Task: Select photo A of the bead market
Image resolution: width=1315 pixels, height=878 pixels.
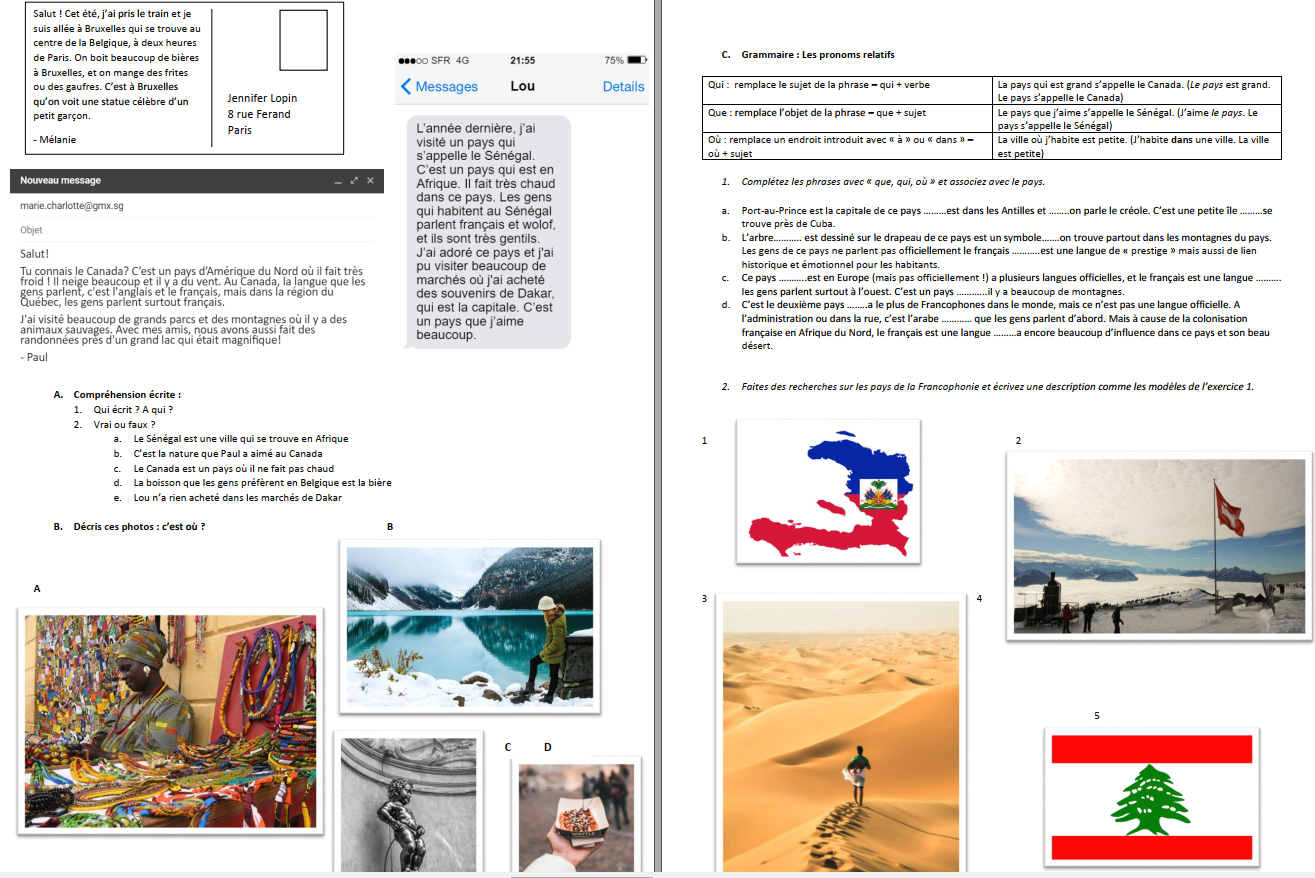Action: [170, 720]
